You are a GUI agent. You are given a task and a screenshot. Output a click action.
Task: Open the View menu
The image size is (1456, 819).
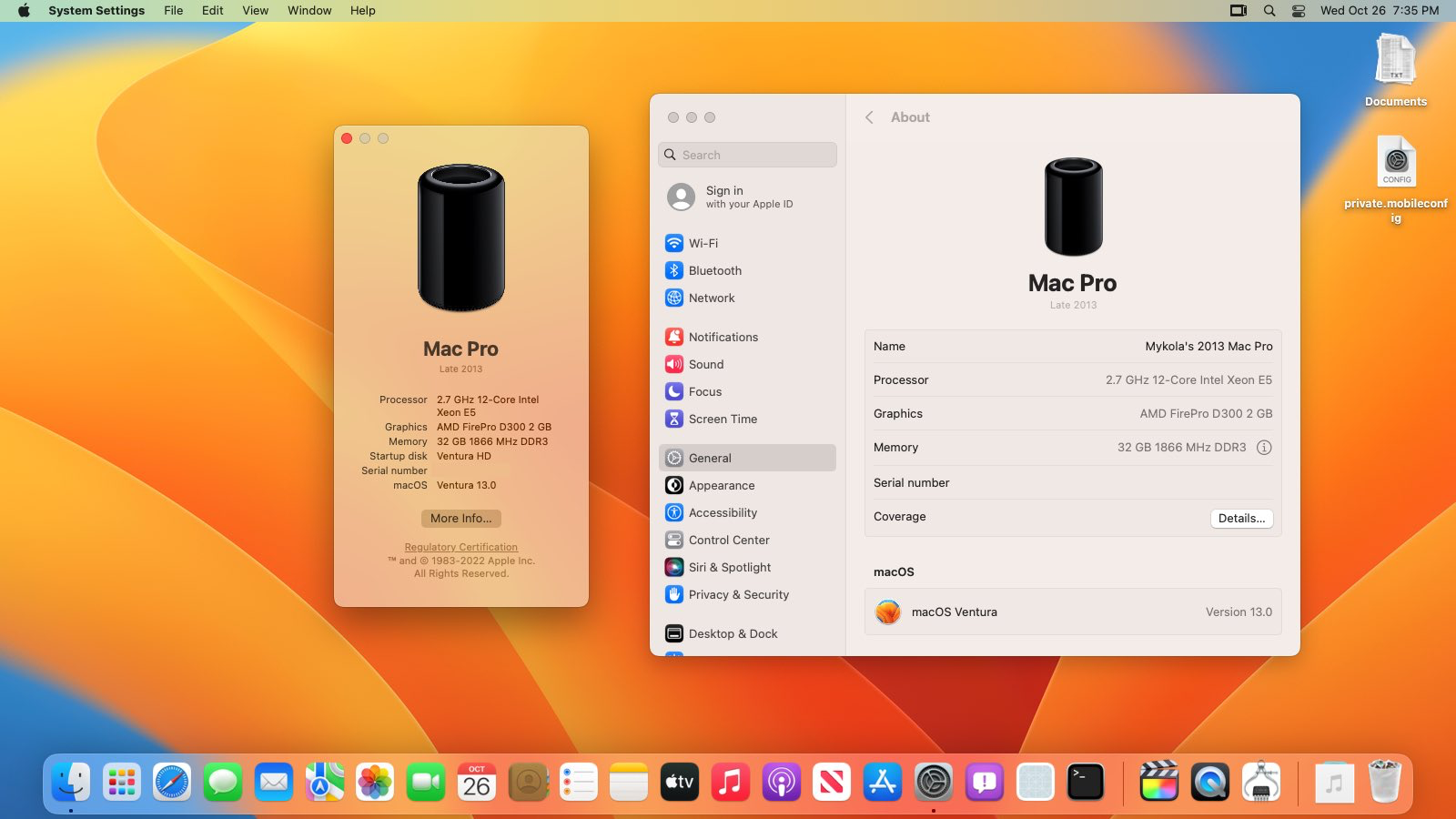256,11
